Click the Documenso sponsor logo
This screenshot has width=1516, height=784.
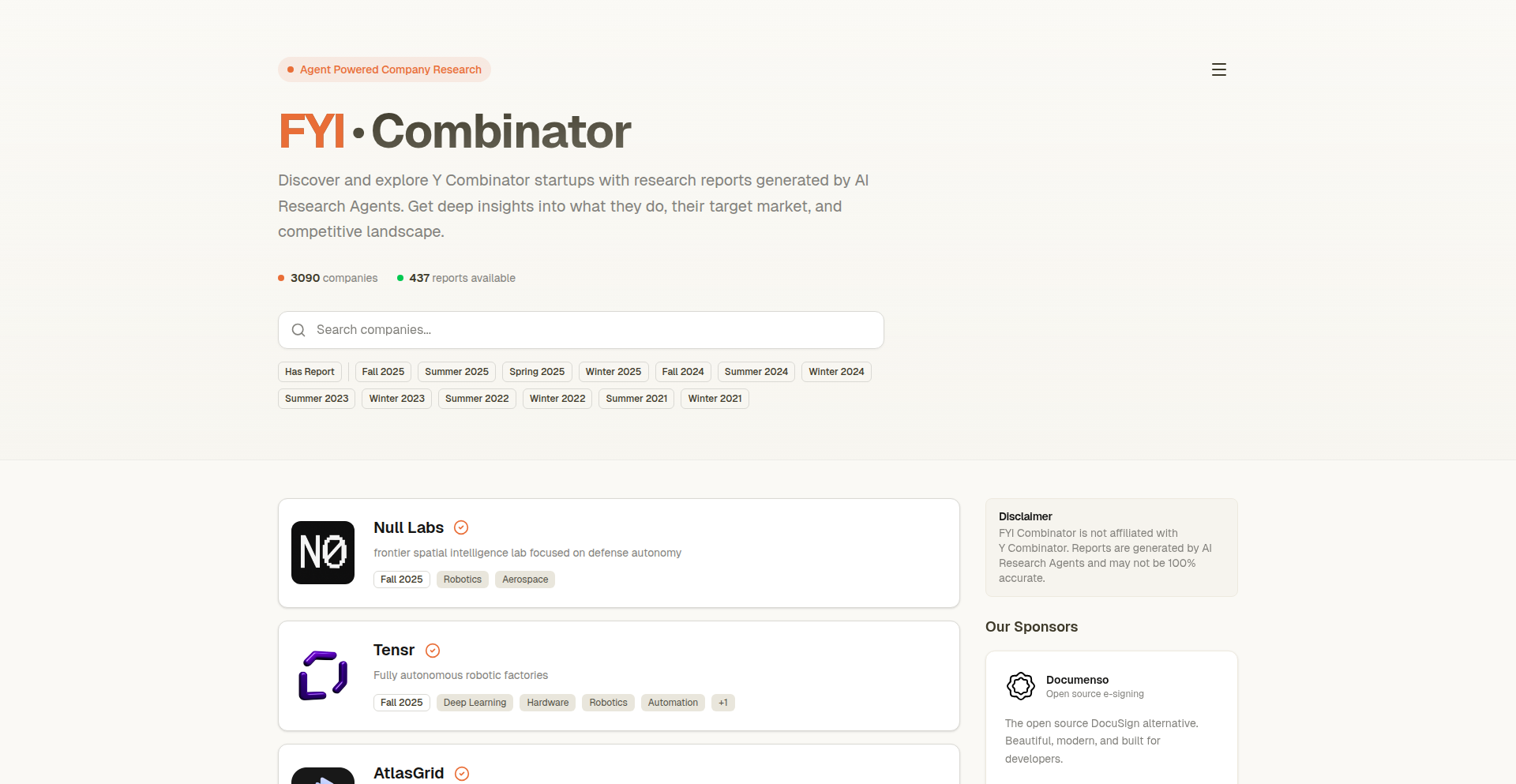pyautogui.click(x=1020, y=686)
